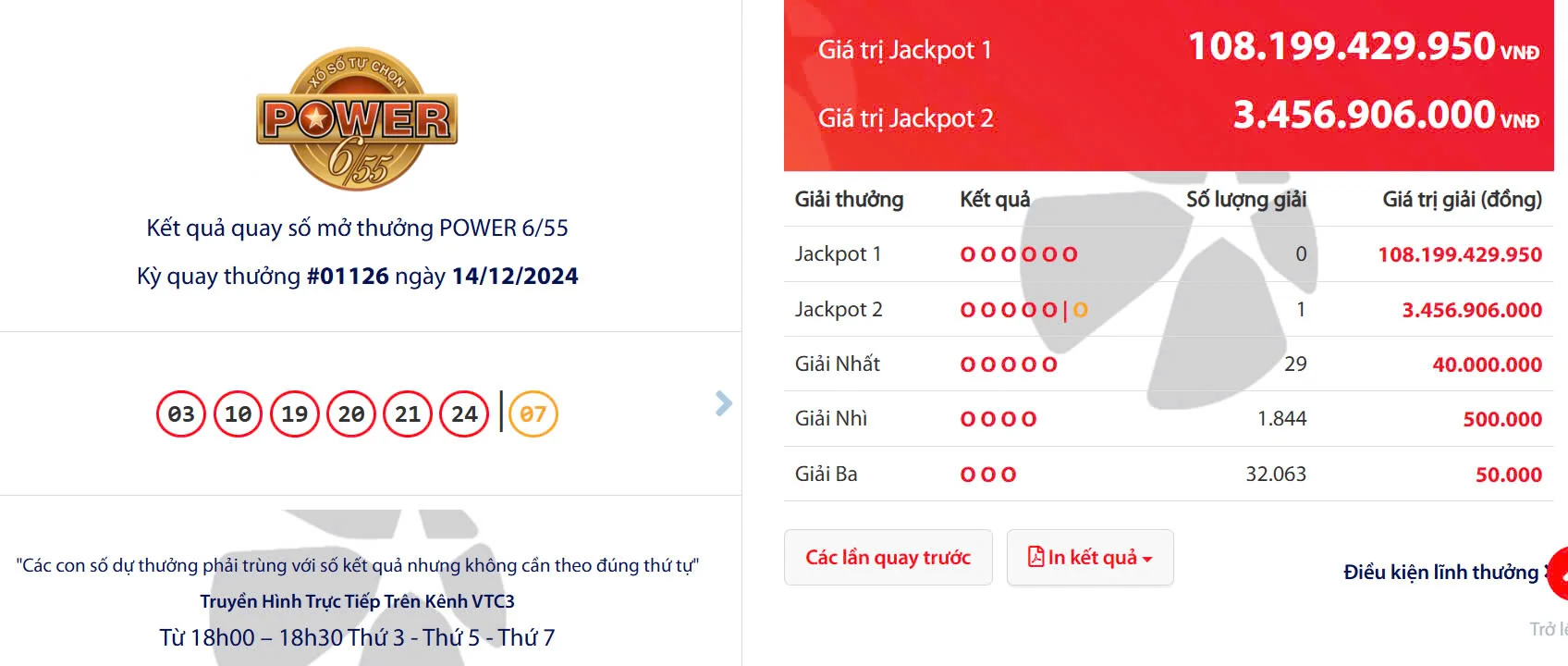1568x666 pixels.
Task: Select the number ball 21
Action: pyautogui.click(x=407, y=413)
